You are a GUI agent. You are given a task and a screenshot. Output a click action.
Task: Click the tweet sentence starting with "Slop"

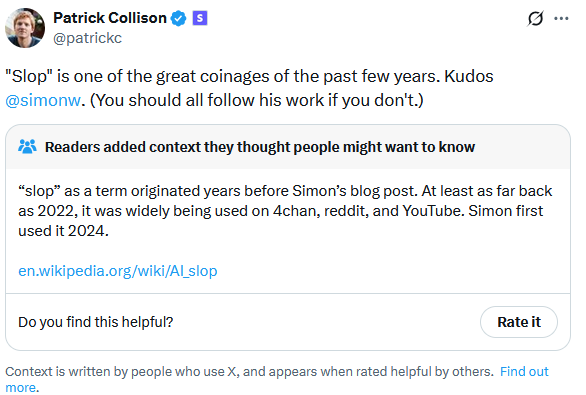click(x=223, y=76)
